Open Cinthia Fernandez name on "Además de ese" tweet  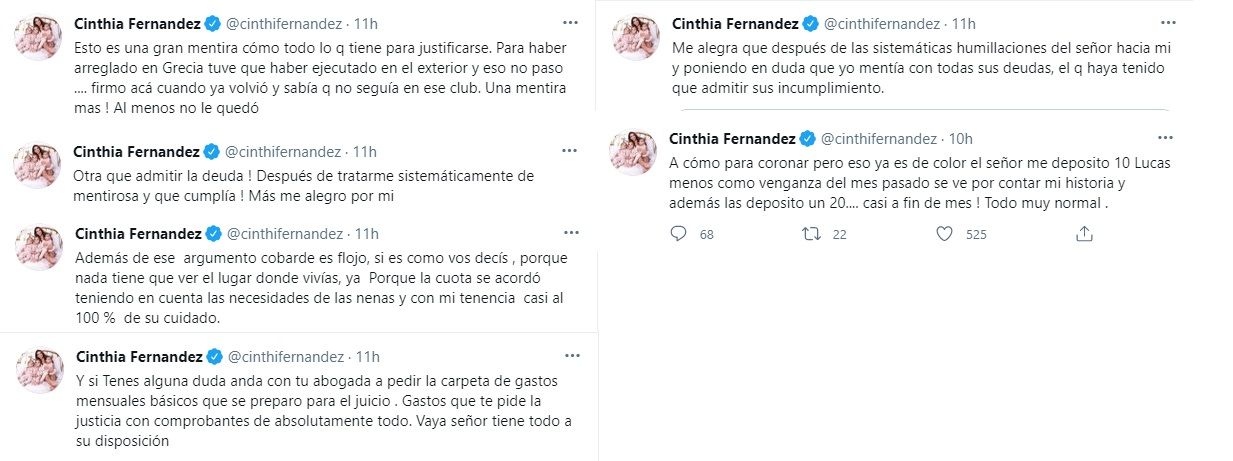click(137, 234)
